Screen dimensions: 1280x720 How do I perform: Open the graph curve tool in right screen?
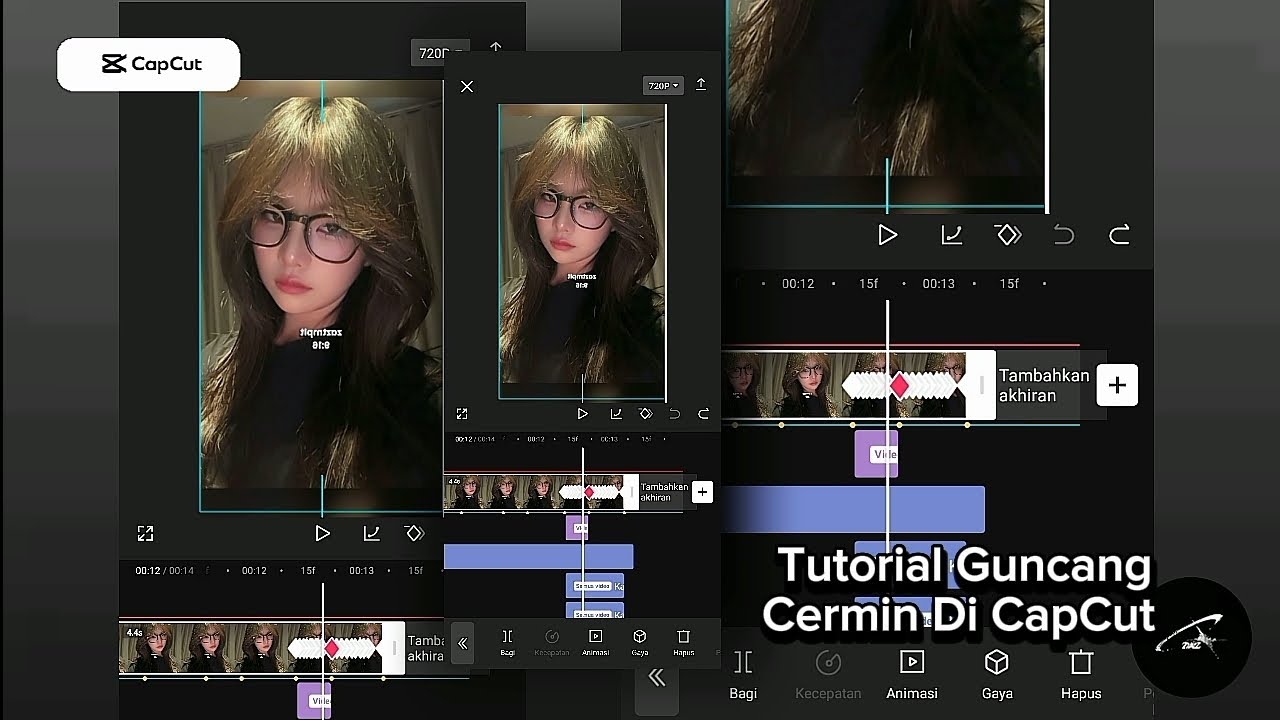952,235
